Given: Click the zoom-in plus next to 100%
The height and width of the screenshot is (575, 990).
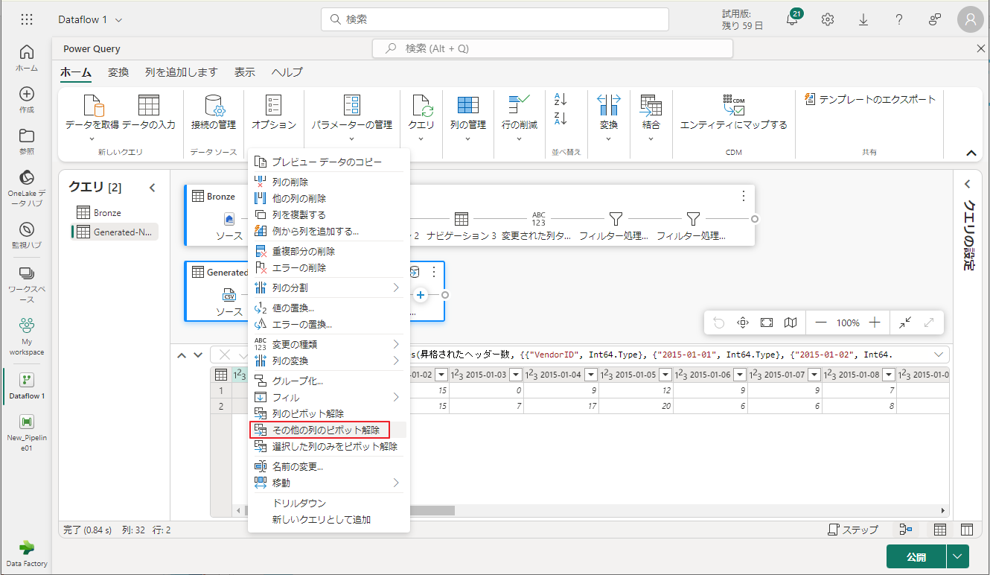Looking at the screenshot, I should coord(875,323).
